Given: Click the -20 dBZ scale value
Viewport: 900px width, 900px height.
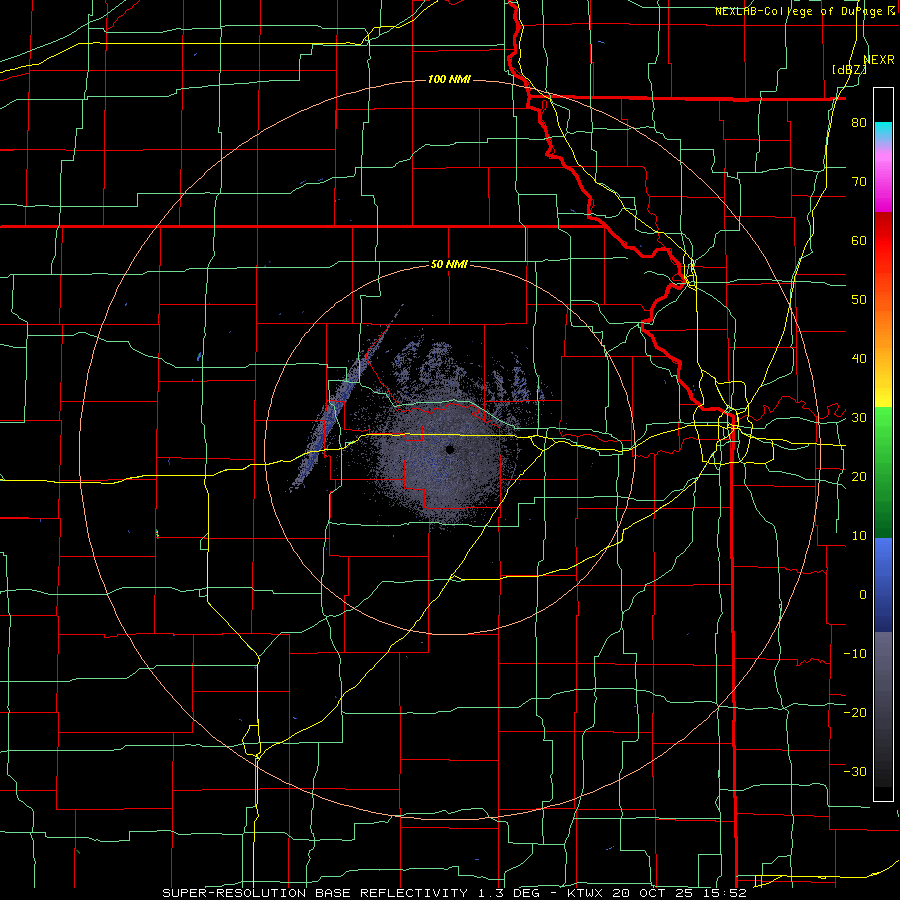Looking at the screenshot, I should (x=855, y=712).
